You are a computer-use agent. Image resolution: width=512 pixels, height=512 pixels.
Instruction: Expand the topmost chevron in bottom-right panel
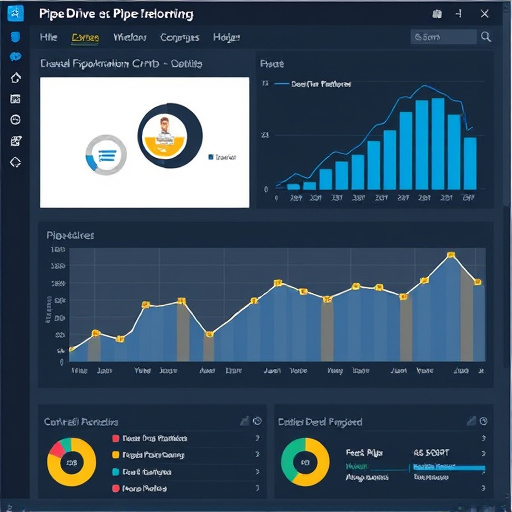click(483, 438)
